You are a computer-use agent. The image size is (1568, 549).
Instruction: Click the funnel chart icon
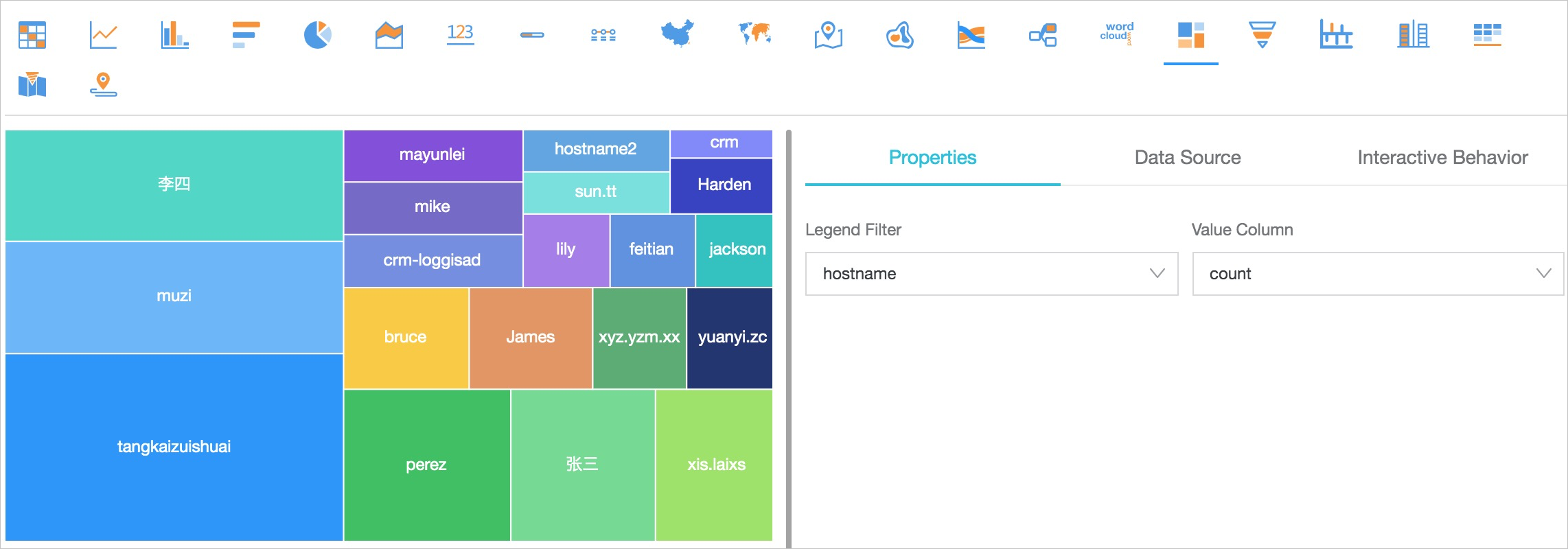click(x=1262, y=34)
